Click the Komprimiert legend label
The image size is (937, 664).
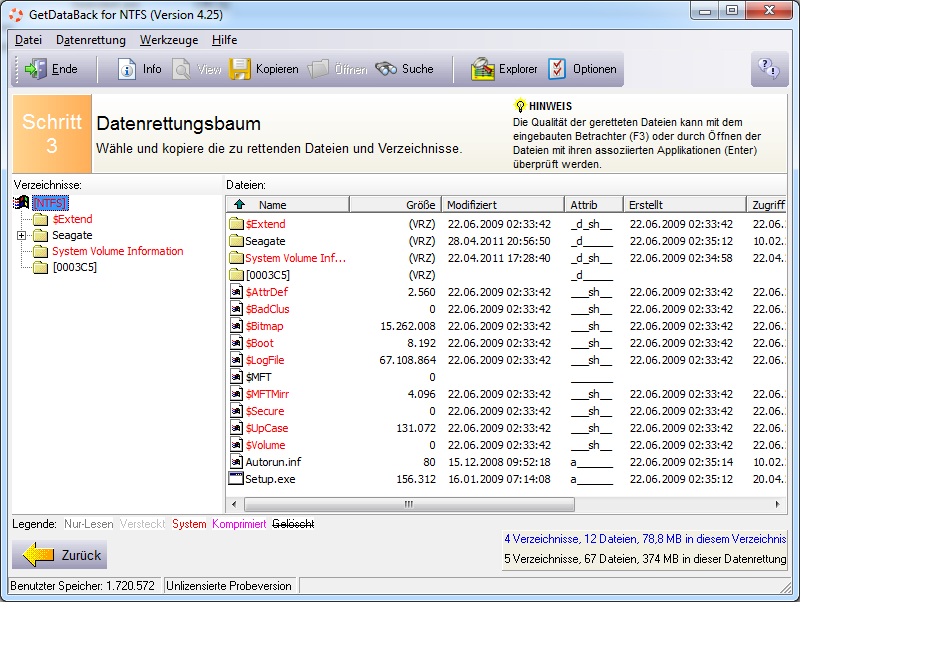[239, 524]
